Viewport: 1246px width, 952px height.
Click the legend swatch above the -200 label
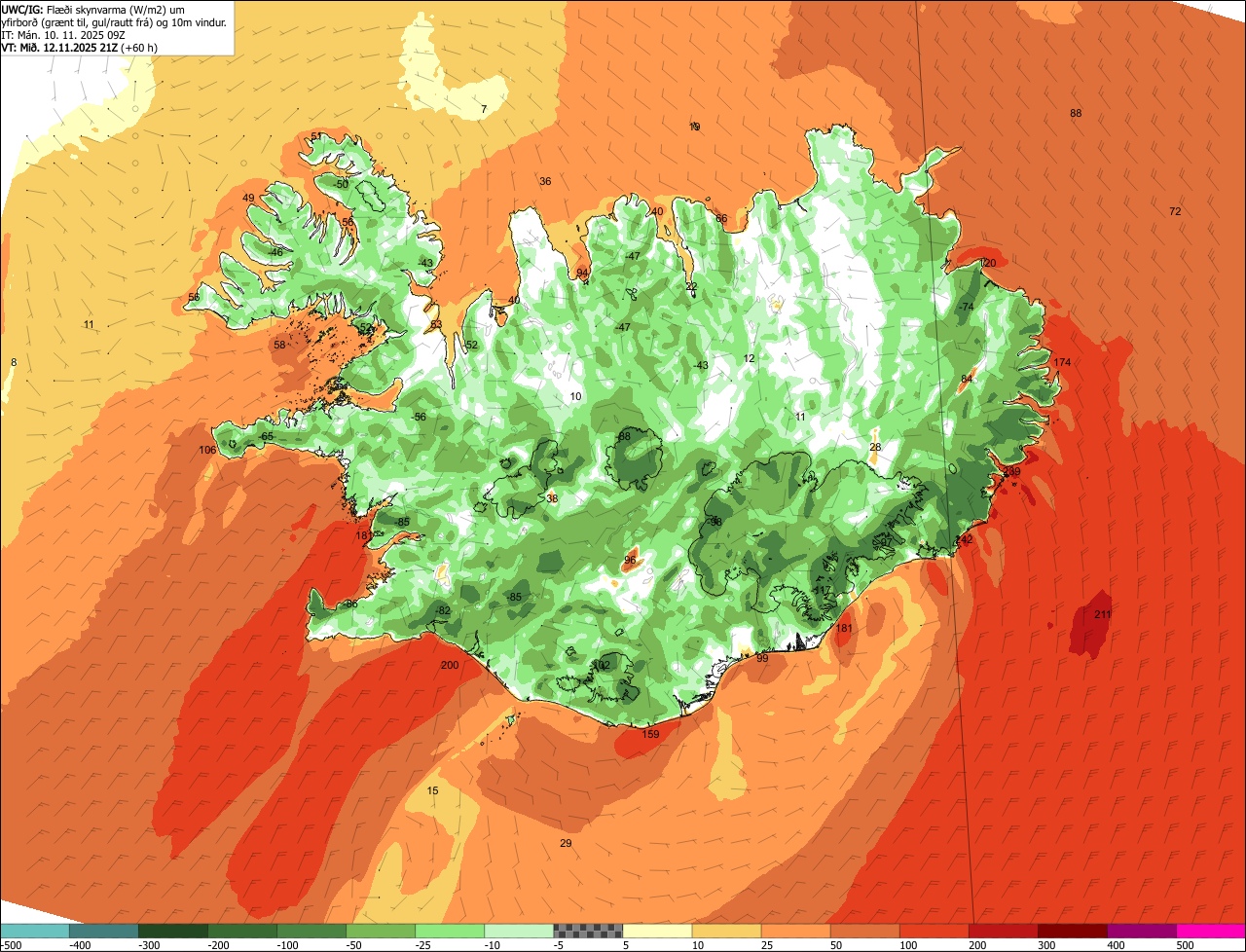coord(241,931)
